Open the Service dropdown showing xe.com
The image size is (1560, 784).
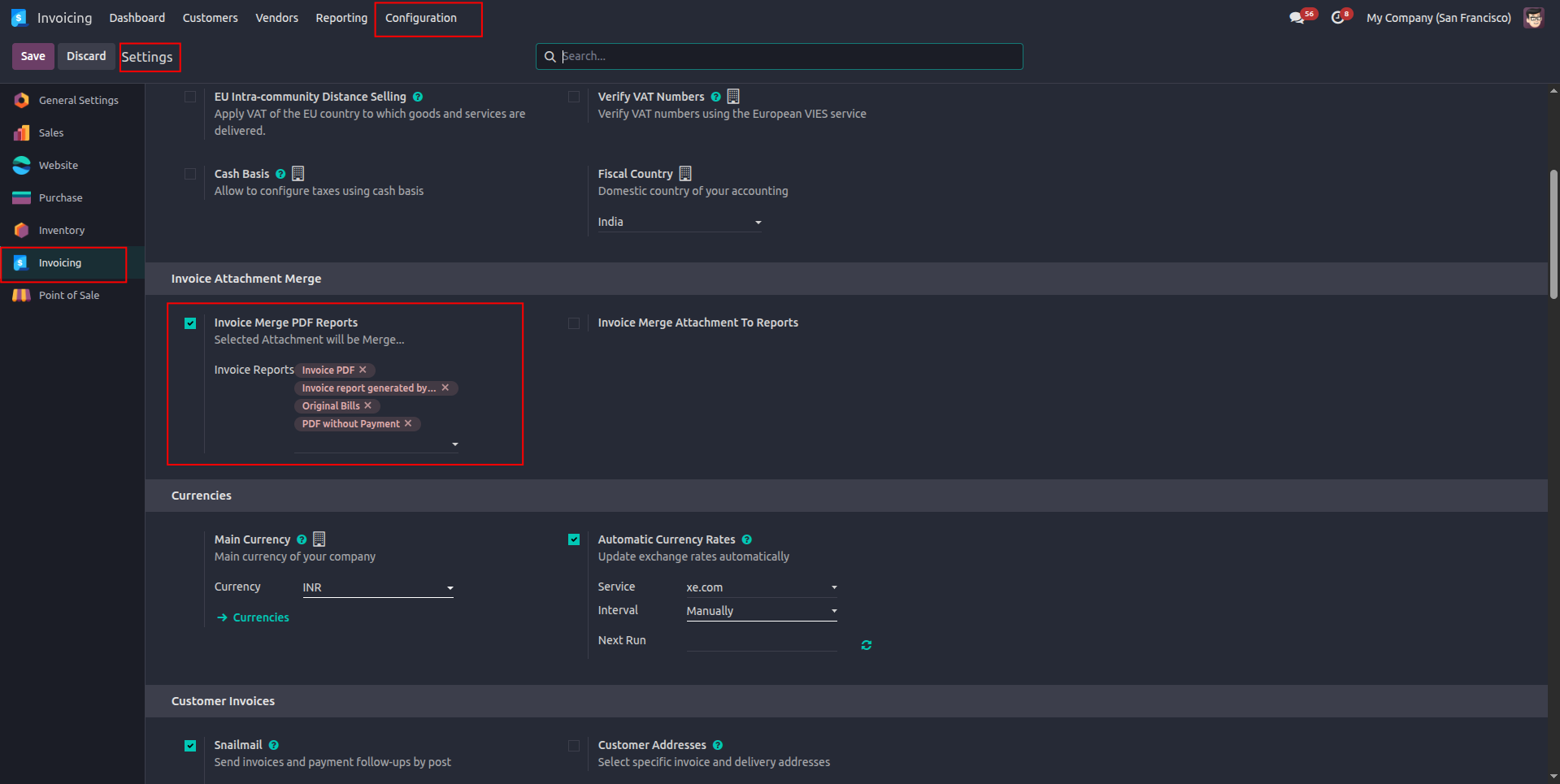[762, 587]
